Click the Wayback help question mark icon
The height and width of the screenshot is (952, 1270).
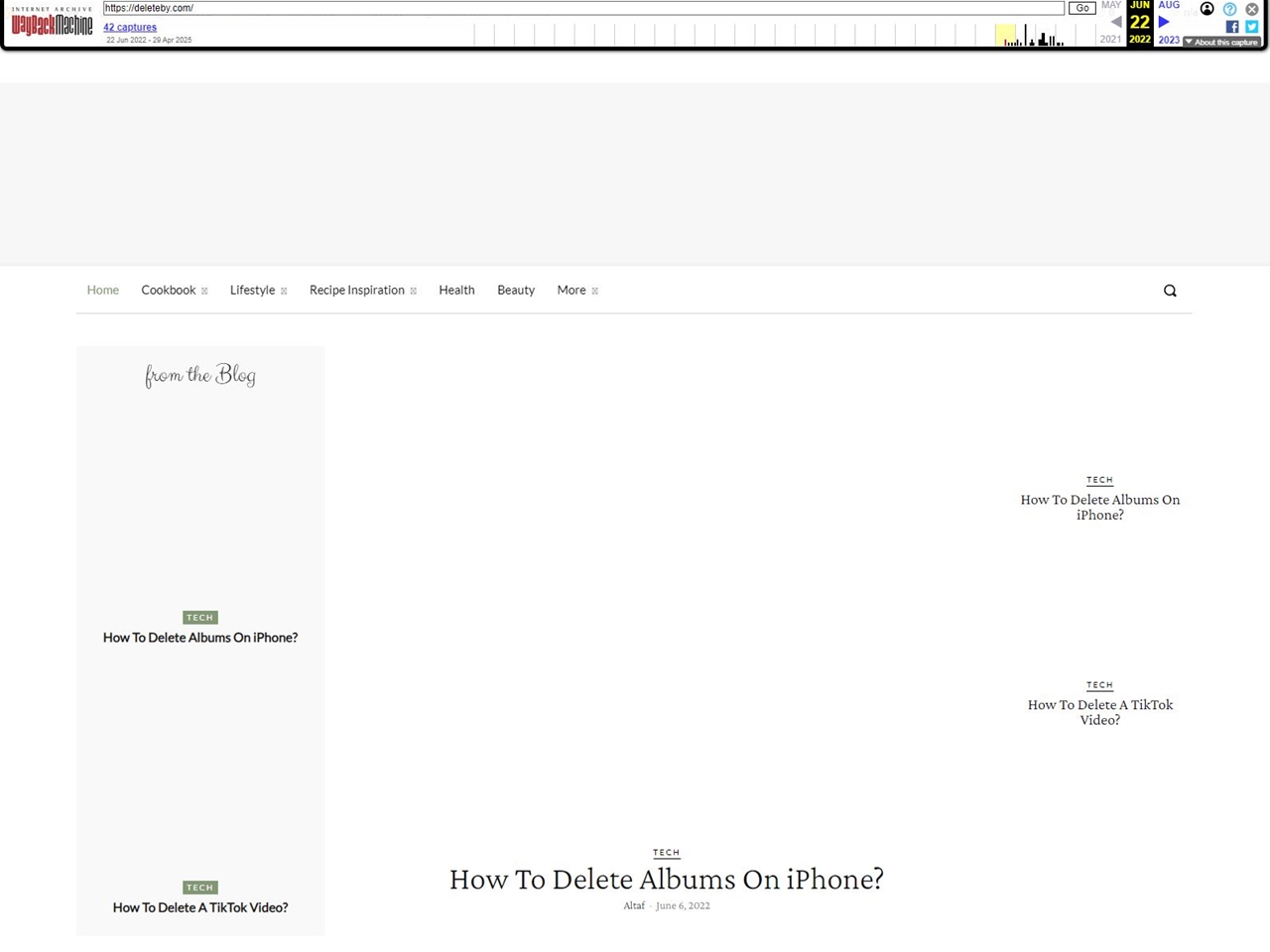coord(1229,9)
